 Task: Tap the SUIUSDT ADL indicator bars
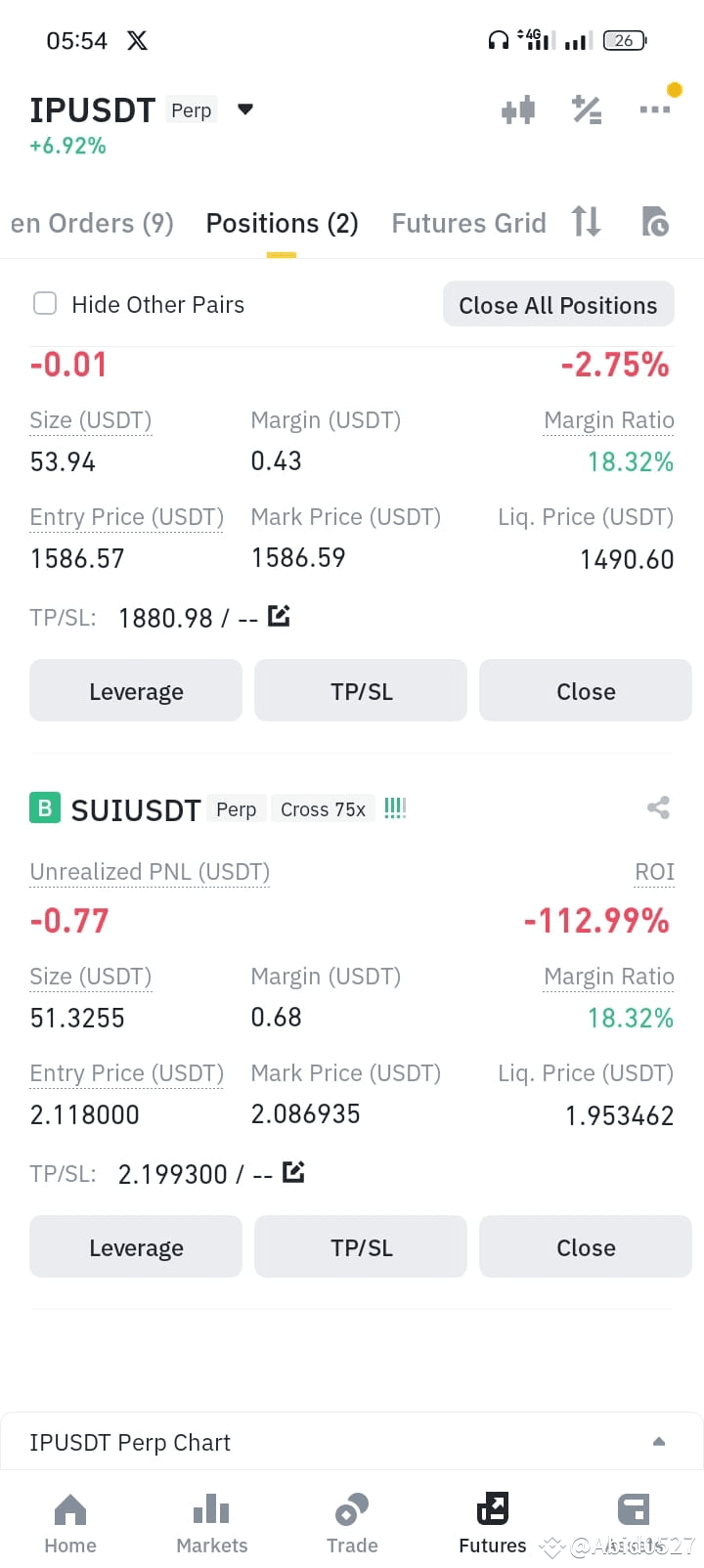coord(395,807)
